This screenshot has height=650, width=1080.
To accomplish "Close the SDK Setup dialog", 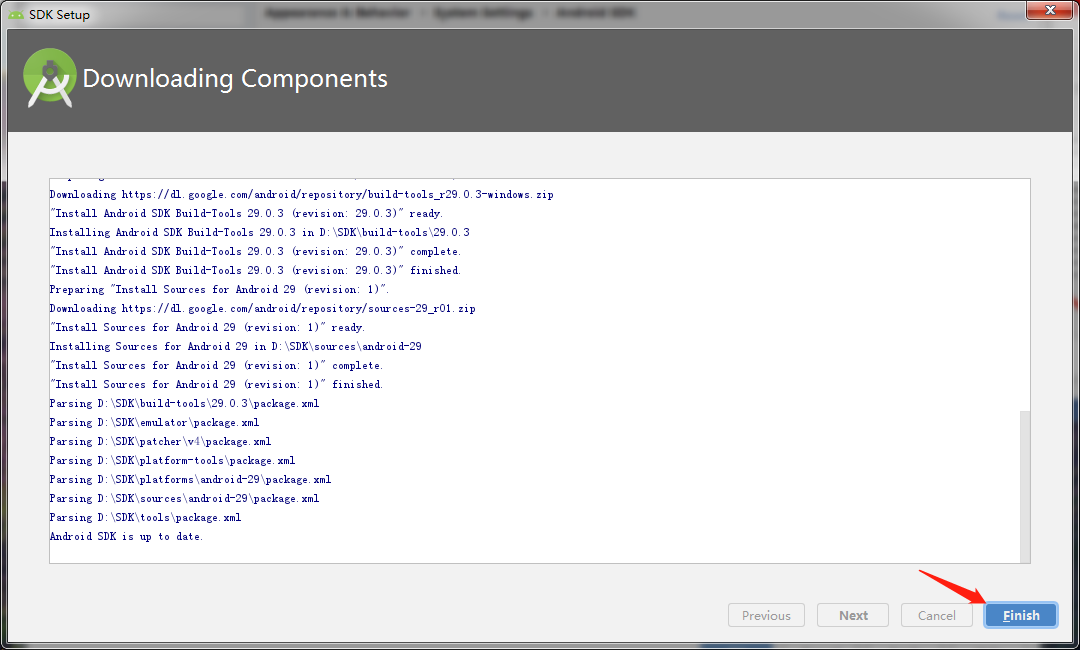I will (x=1050, y=10).
